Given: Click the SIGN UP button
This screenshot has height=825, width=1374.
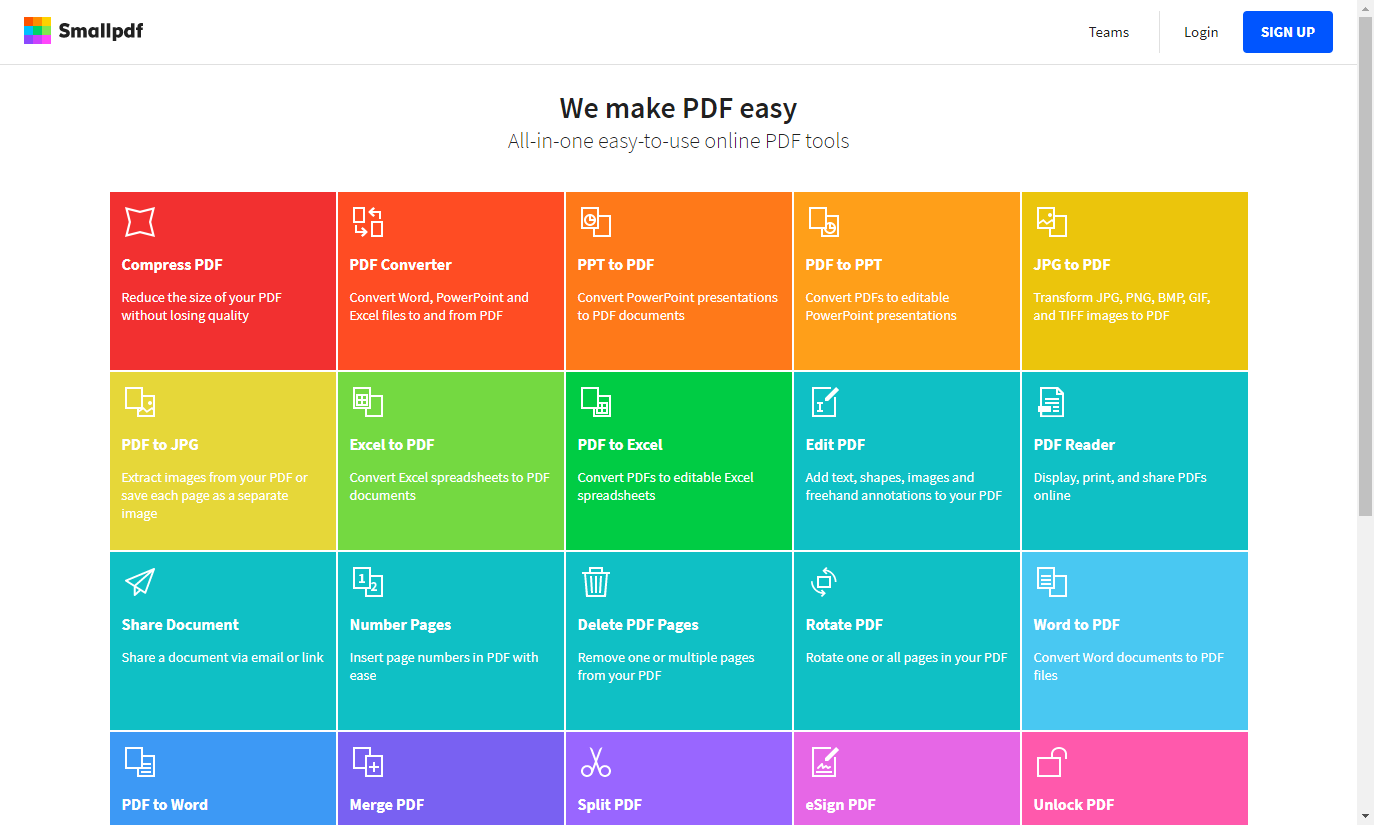Looking at the screenshot, I should 1287,32.
